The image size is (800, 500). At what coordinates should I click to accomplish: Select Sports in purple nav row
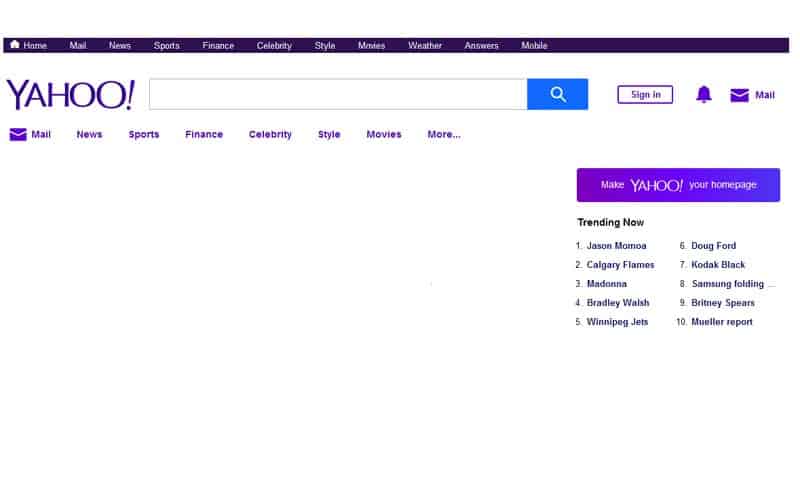(144, 134)
